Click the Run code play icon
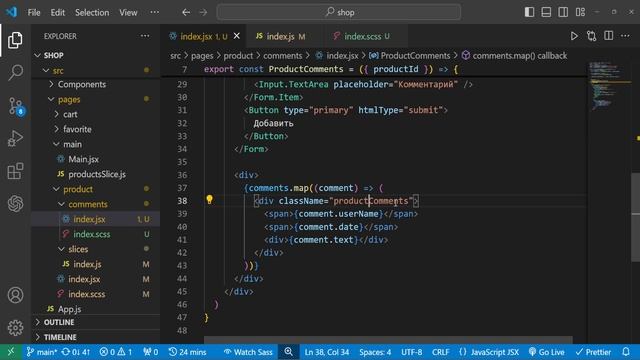 pos(574,36)
